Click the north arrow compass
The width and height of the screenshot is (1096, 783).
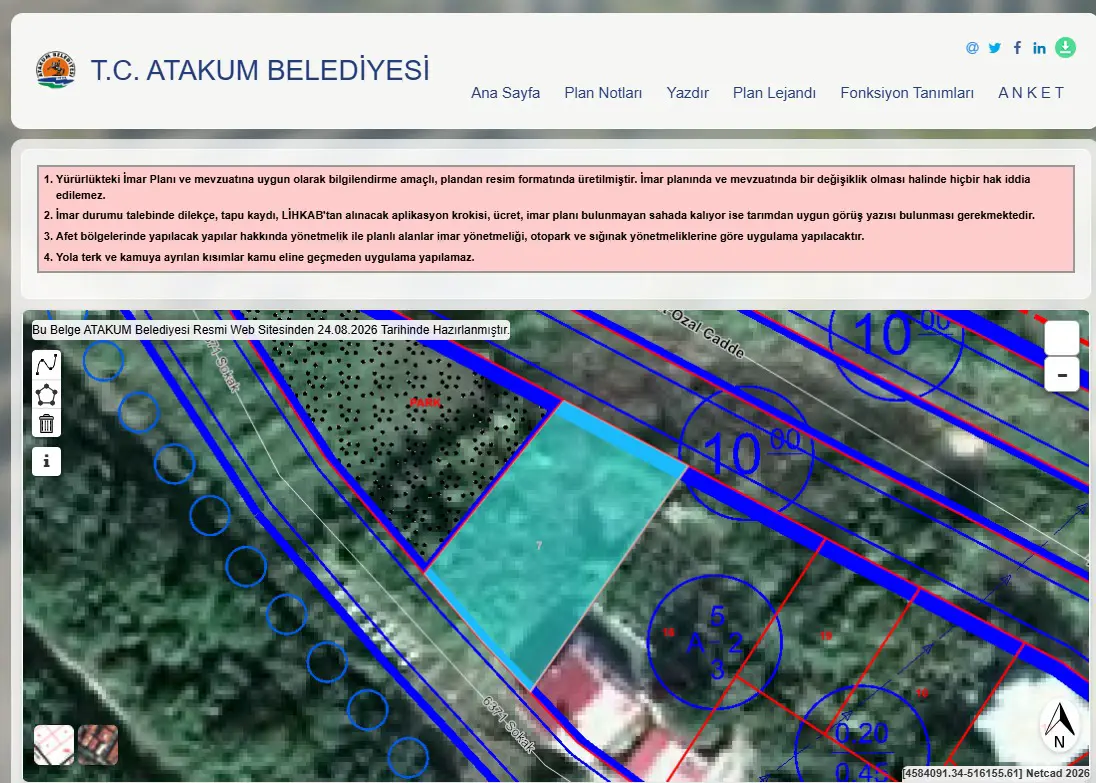(1060, 725)
